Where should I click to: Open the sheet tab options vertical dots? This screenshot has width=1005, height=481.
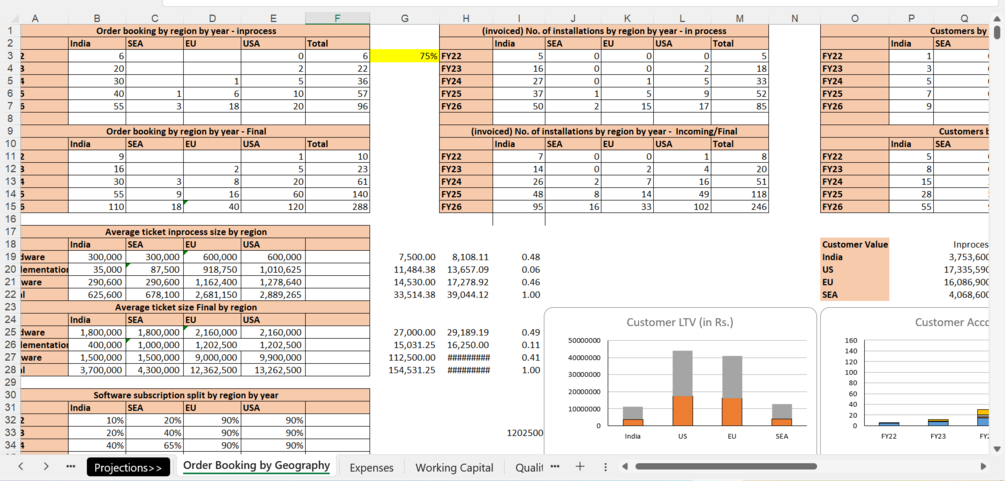click(606, 467)
